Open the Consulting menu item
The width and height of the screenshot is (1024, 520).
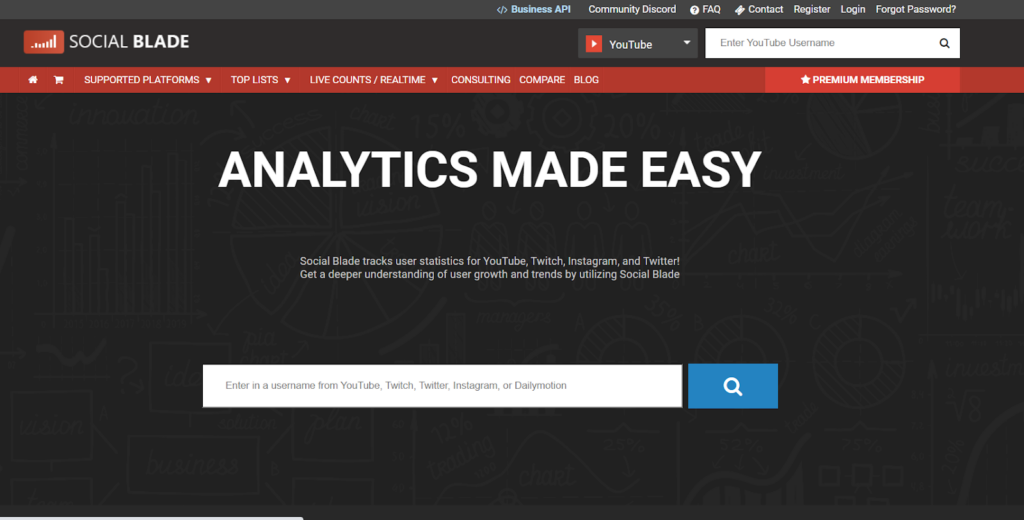[x=480, y=80]
